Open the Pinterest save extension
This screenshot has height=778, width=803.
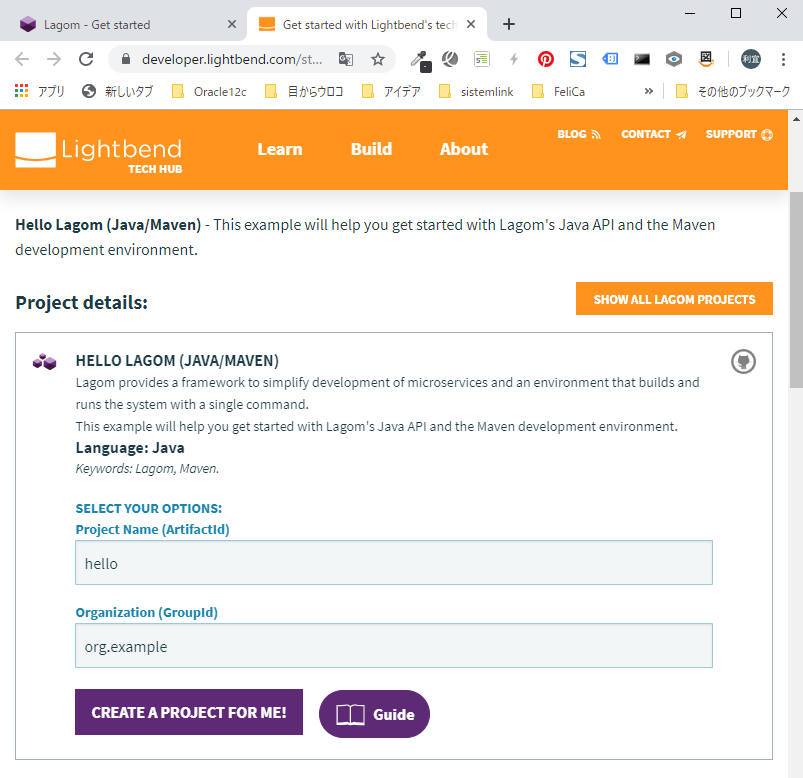(x=545, y=59)
